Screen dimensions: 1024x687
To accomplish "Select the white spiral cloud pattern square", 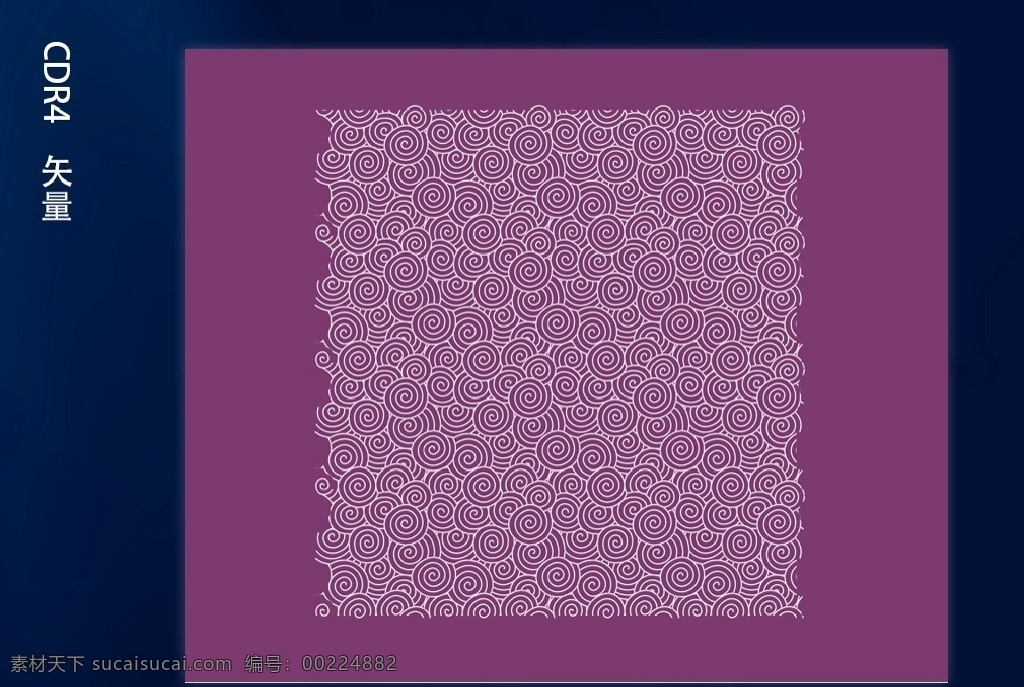I will (x=560, y=362).
